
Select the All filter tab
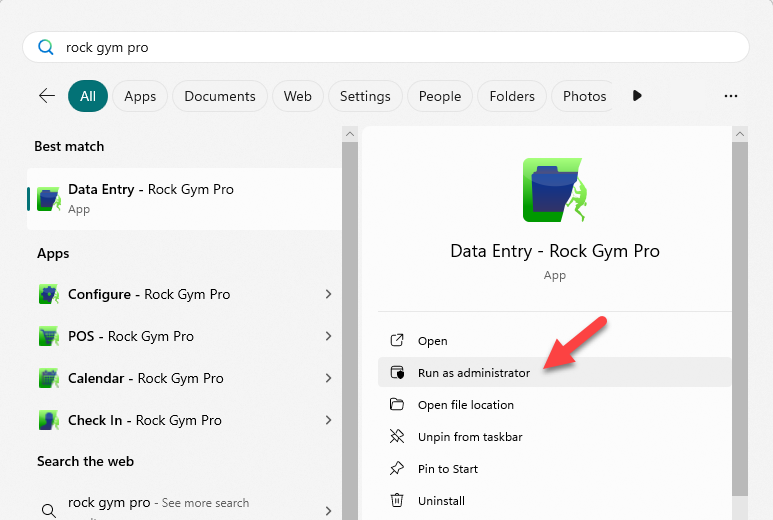[x=88, y=96]
